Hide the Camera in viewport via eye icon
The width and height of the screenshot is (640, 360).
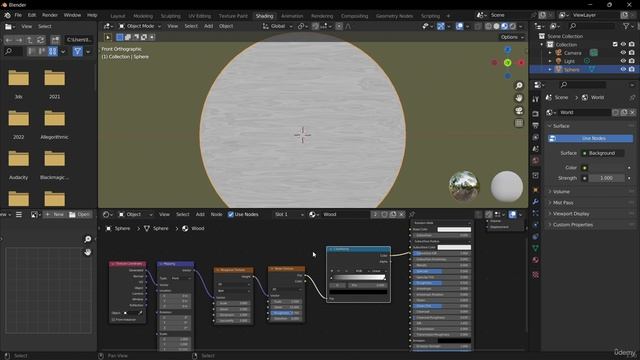tap(623, 53)
